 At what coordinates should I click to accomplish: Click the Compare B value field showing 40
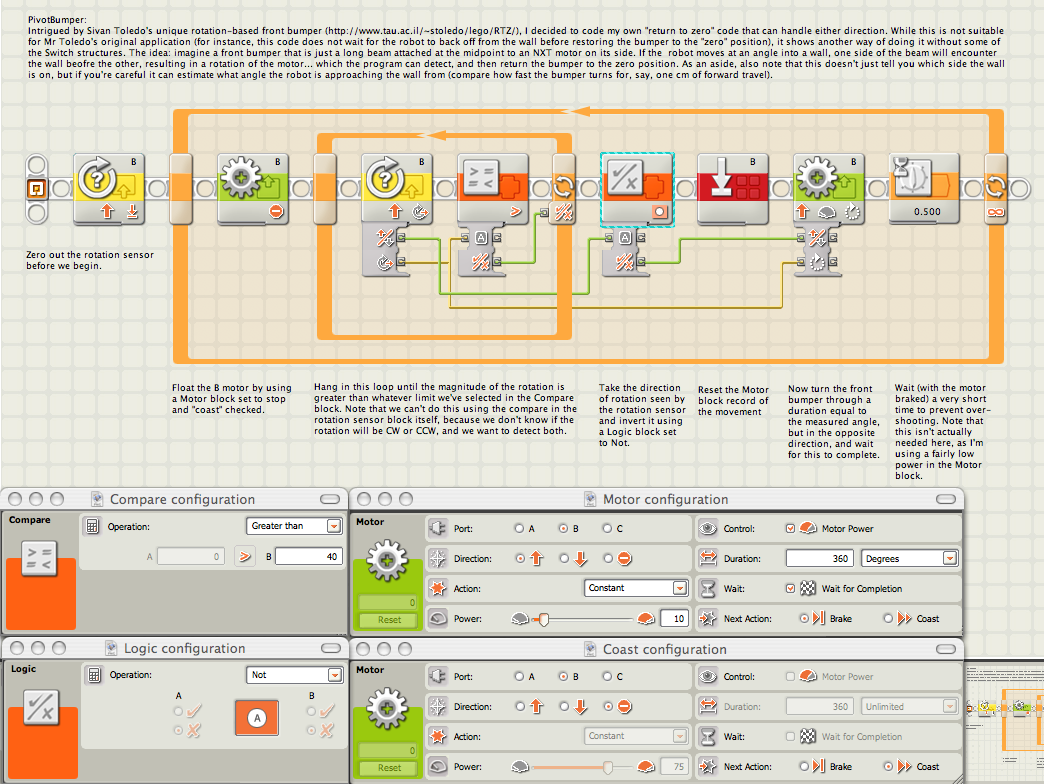coord(308,556)
